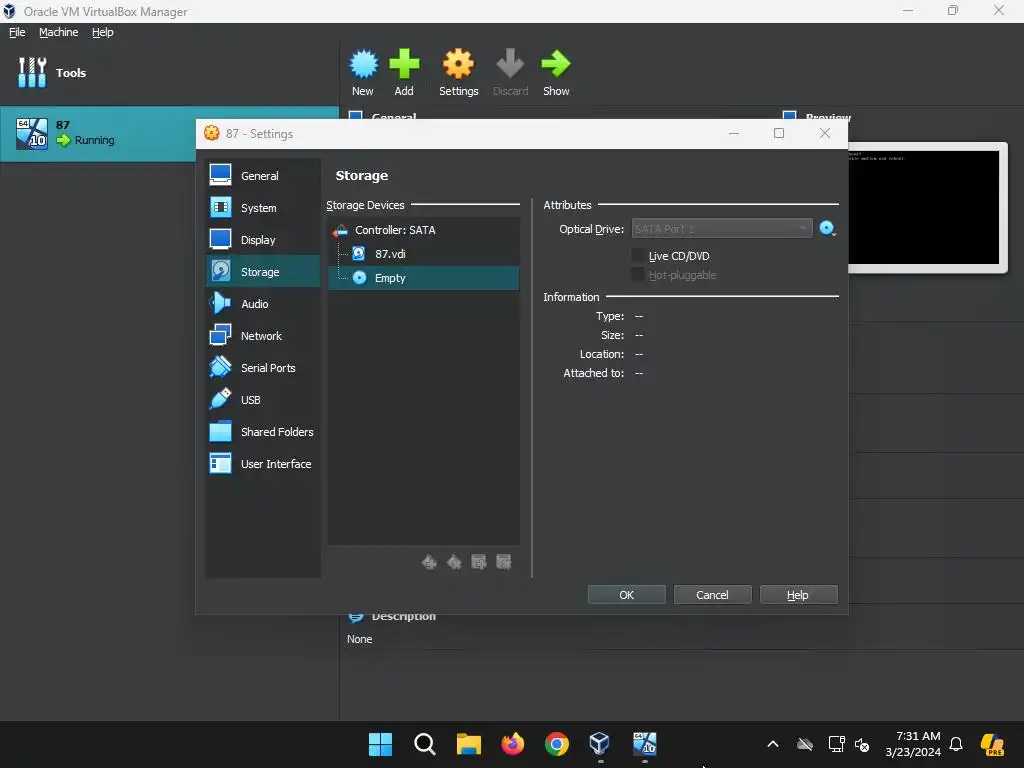Click the VM preview thumbnail
Screen dimensions: 1024x768
[924, 207]
